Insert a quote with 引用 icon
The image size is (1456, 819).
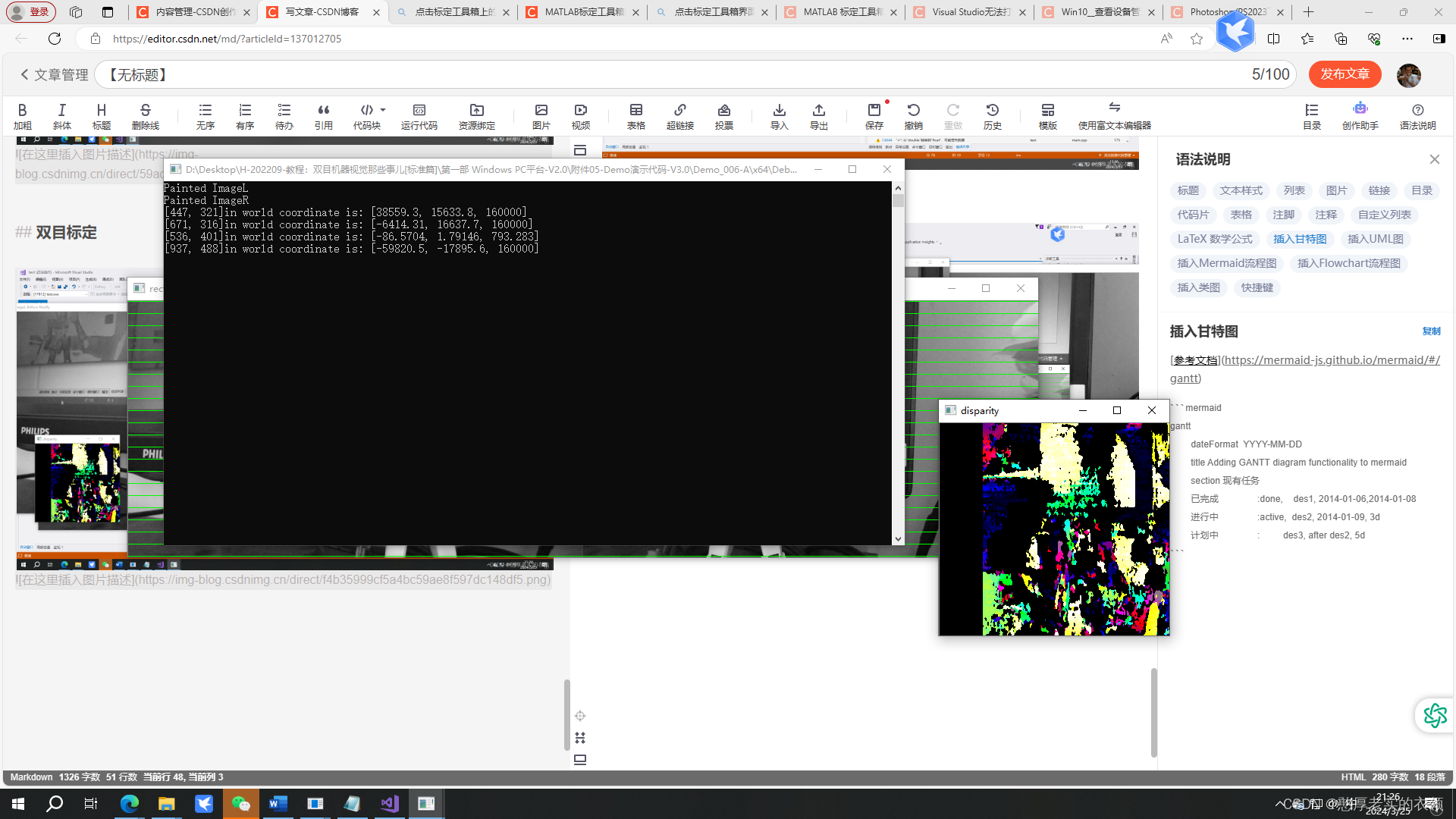pyautogui.click(x=323, y=115)
